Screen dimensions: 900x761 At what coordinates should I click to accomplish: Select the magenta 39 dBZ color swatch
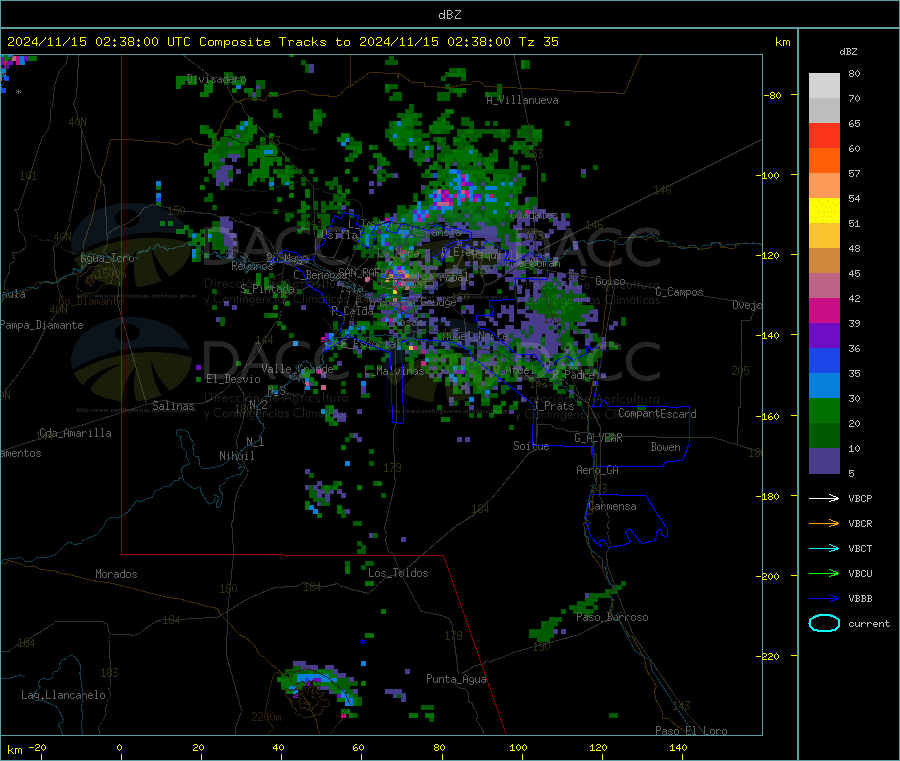pyautogui.click(x=824, y=310)
